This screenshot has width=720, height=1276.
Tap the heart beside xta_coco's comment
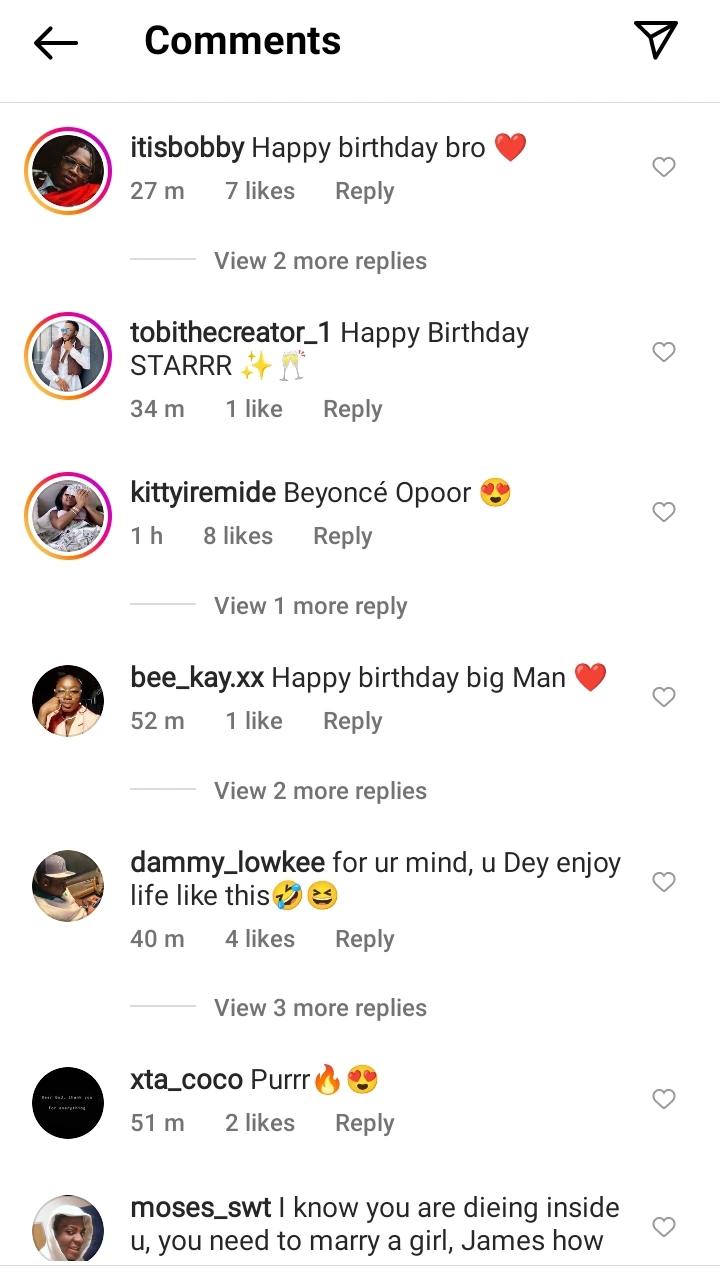click(664, 1099)
